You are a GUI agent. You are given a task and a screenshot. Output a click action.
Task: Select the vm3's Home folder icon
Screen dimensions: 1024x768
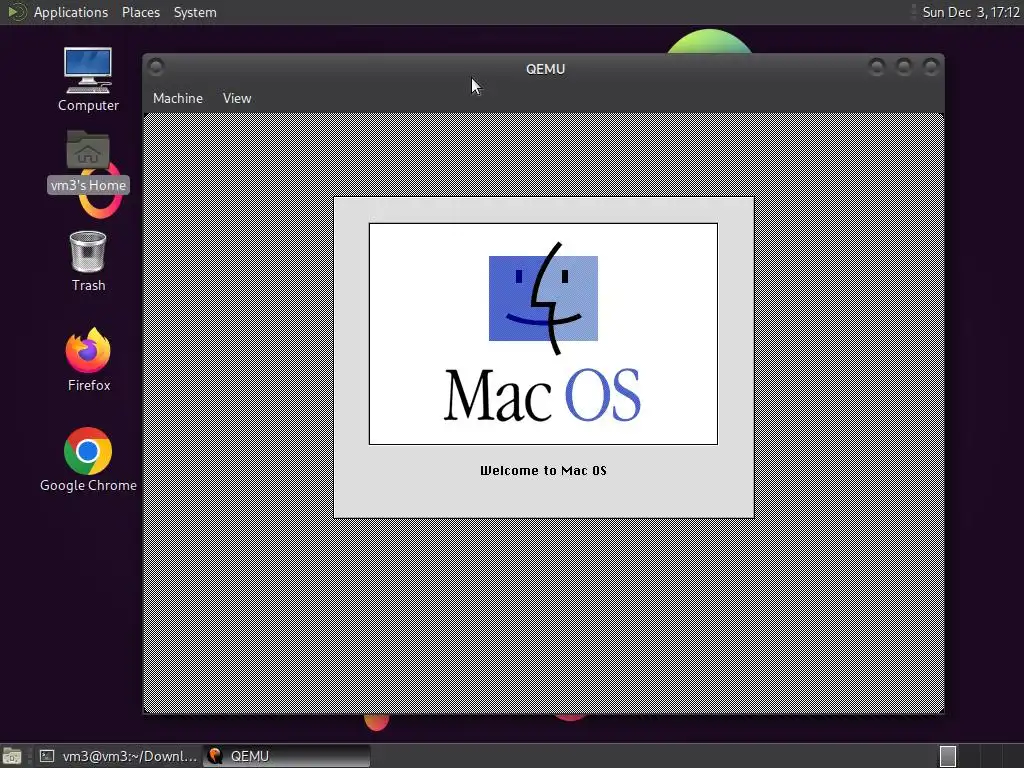(x=88, y=161)
